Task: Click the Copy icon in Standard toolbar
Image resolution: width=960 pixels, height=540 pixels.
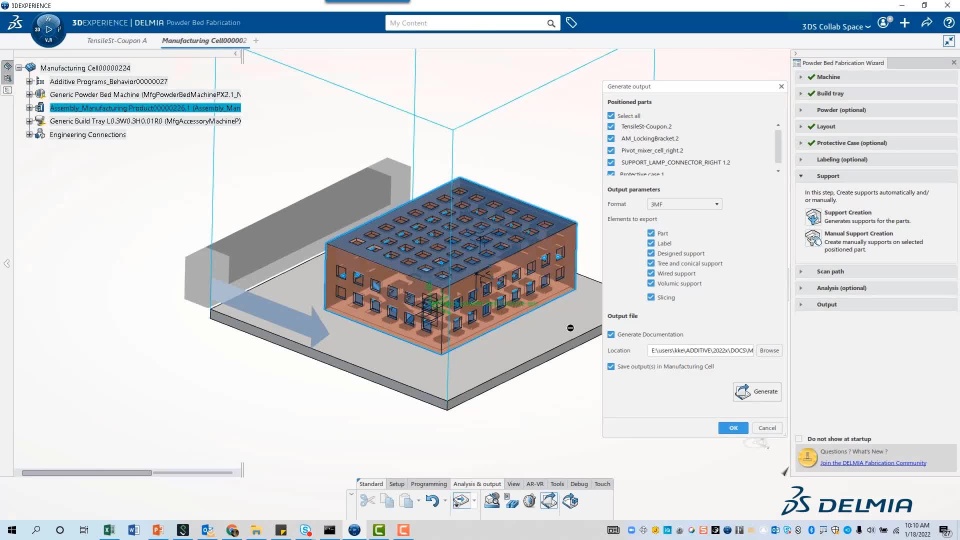Action: (387, 501)
